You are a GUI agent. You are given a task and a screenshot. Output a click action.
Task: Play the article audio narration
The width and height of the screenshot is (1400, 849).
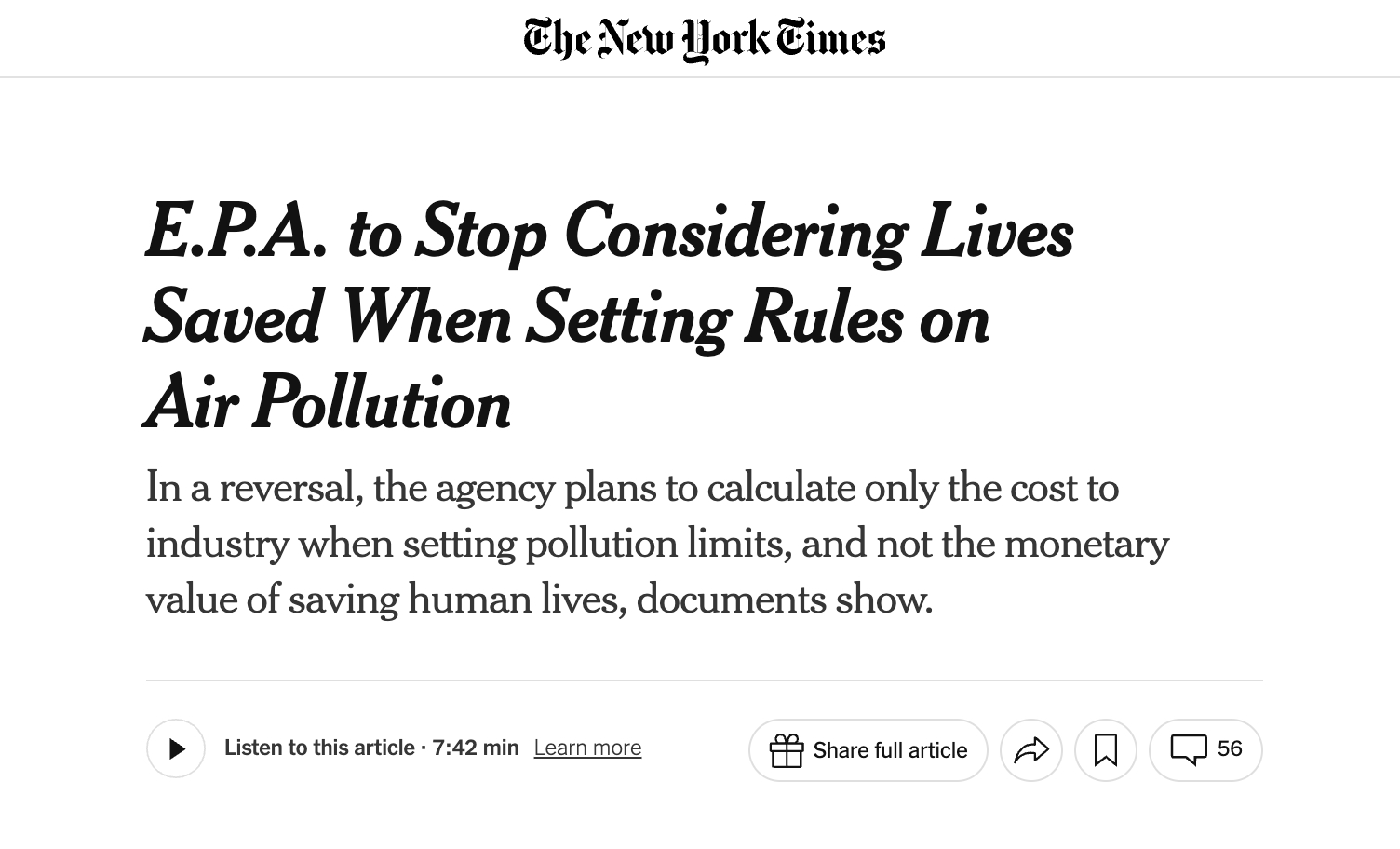point(176,748)
